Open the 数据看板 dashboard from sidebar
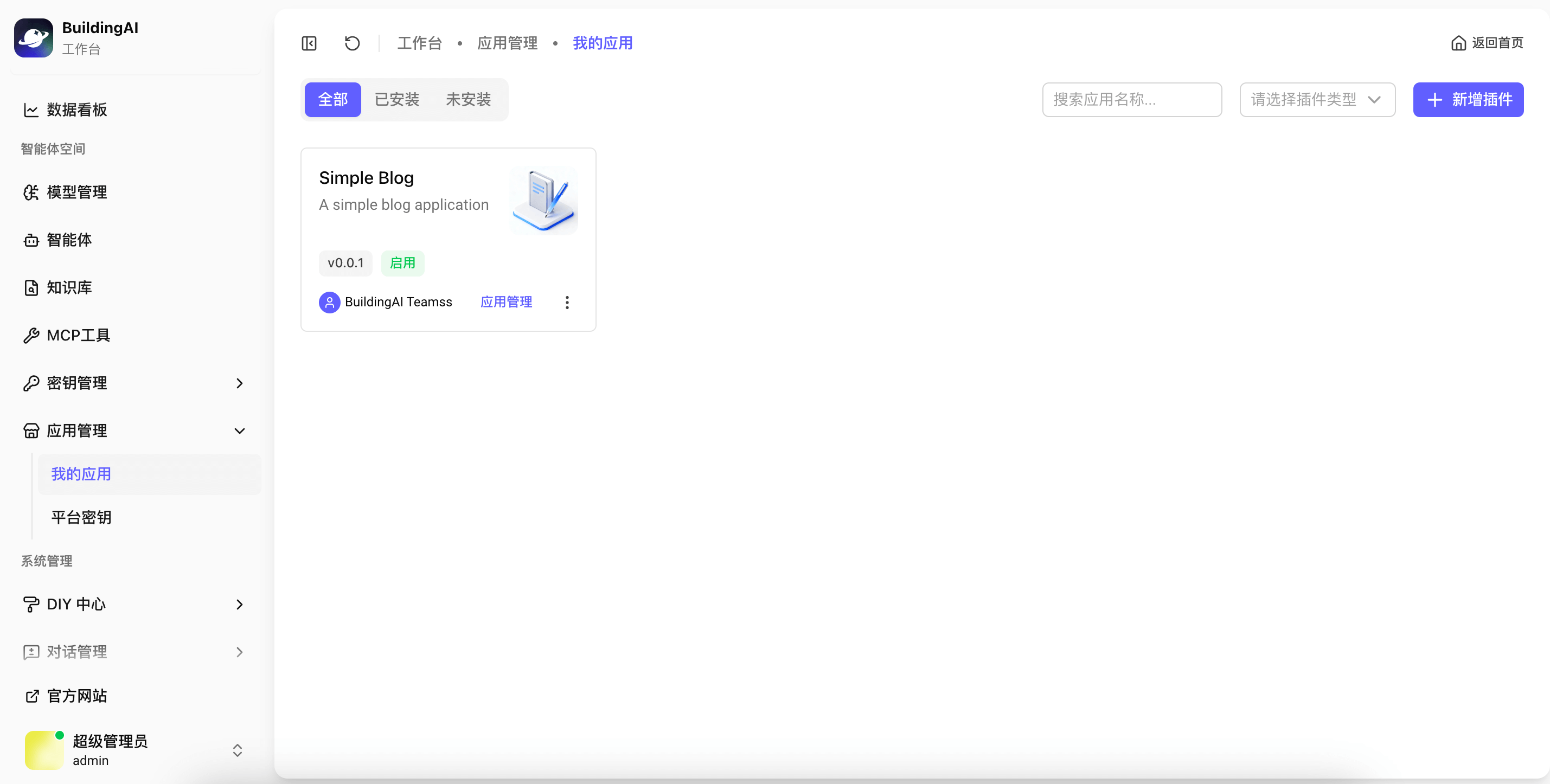The width and height of the screenshot is (1550, 784). tap(76, 110)
